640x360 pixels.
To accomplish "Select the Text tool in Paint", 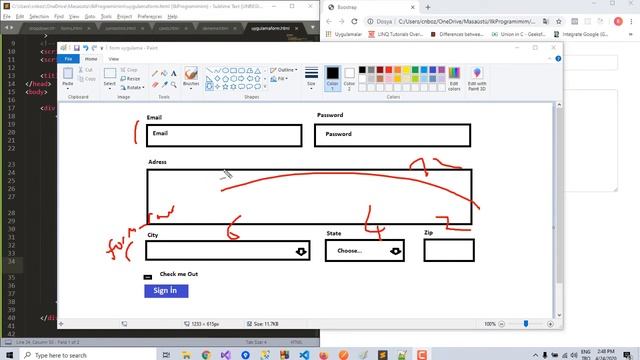I will (173, 73).
